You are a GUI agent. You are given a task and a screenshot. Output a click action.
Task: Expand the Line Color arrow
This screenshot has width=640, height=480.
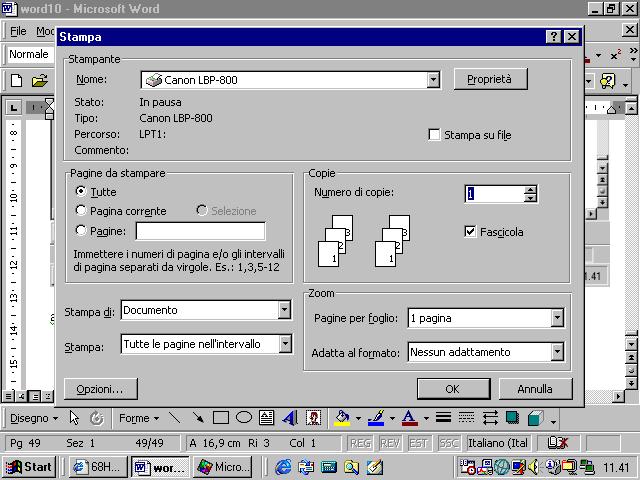(x=392, y=418)
